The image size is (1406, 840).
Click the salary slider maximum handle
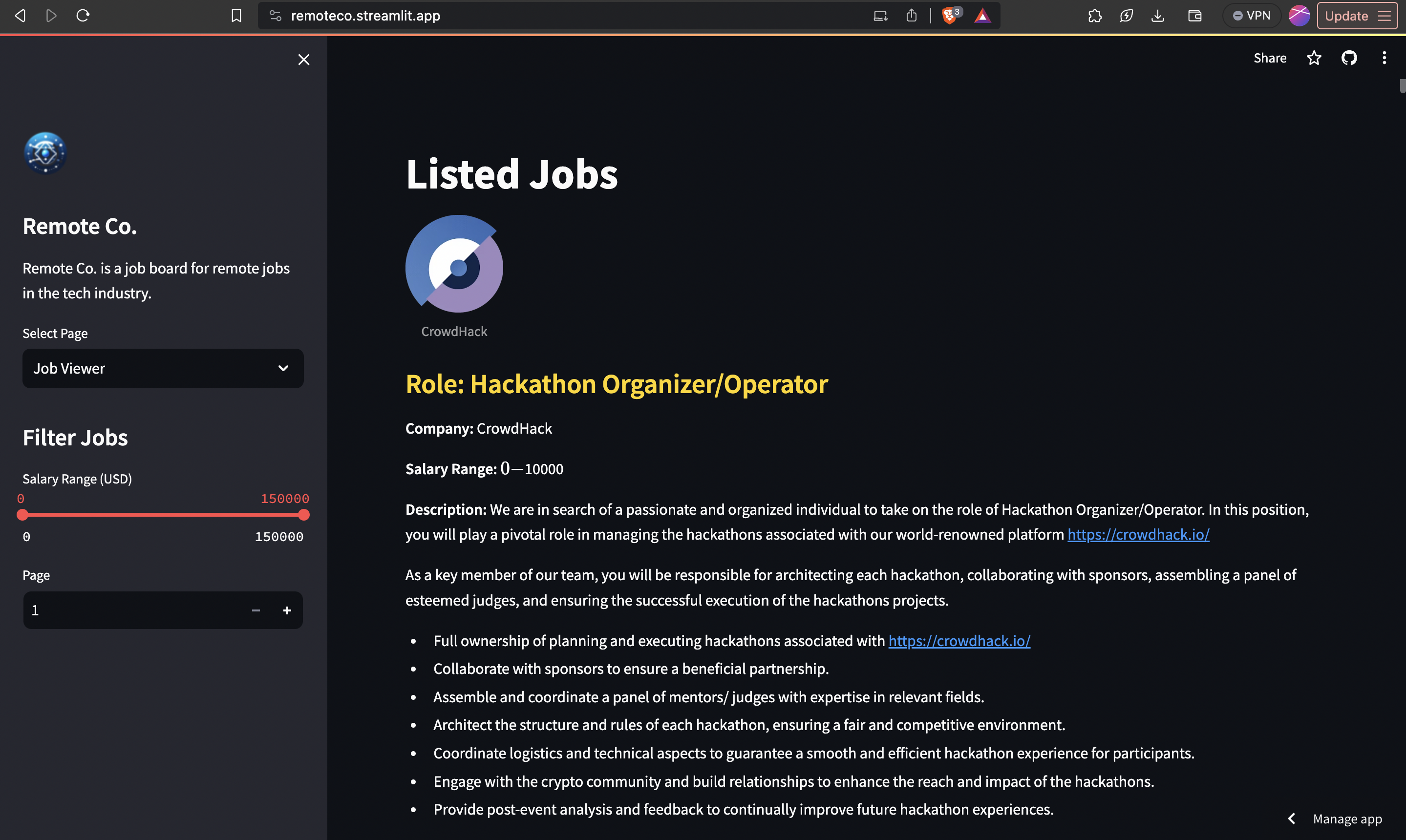coord(303,515)
